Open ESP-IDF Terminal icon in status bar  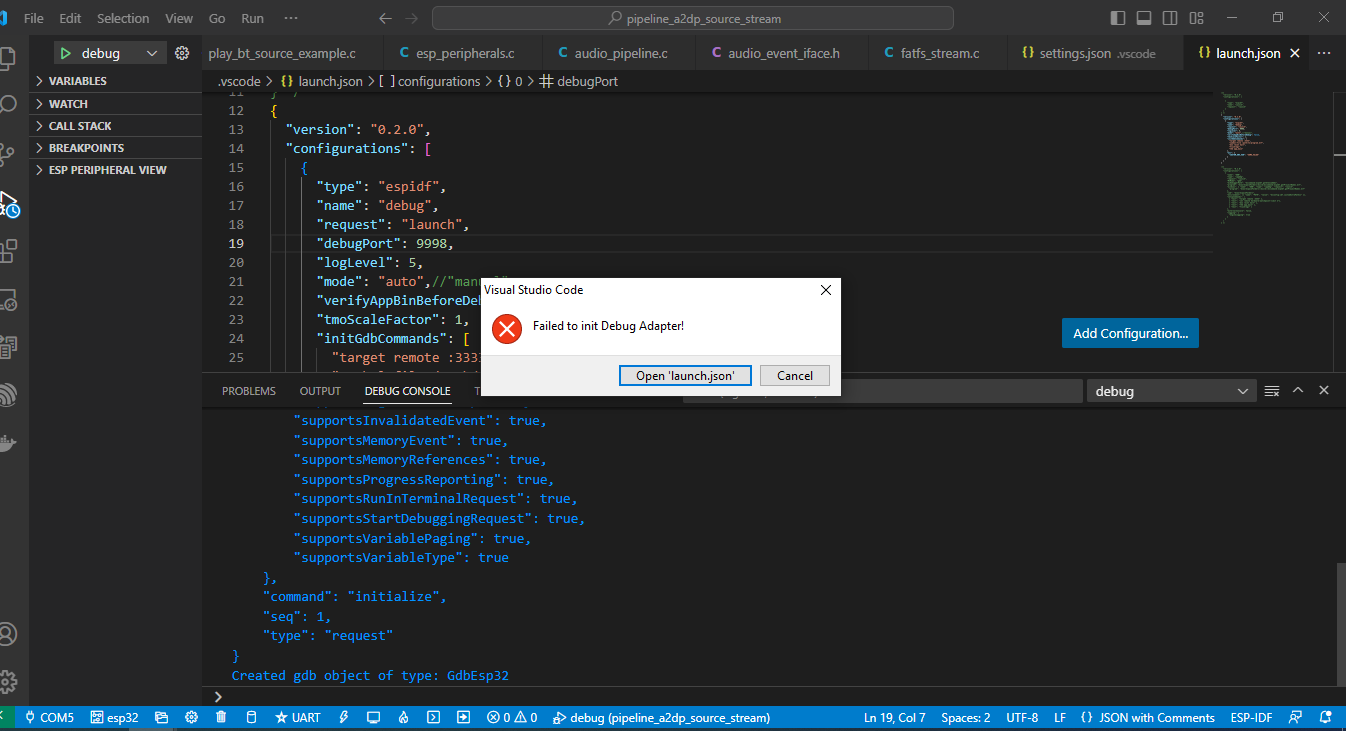point(434,718)
